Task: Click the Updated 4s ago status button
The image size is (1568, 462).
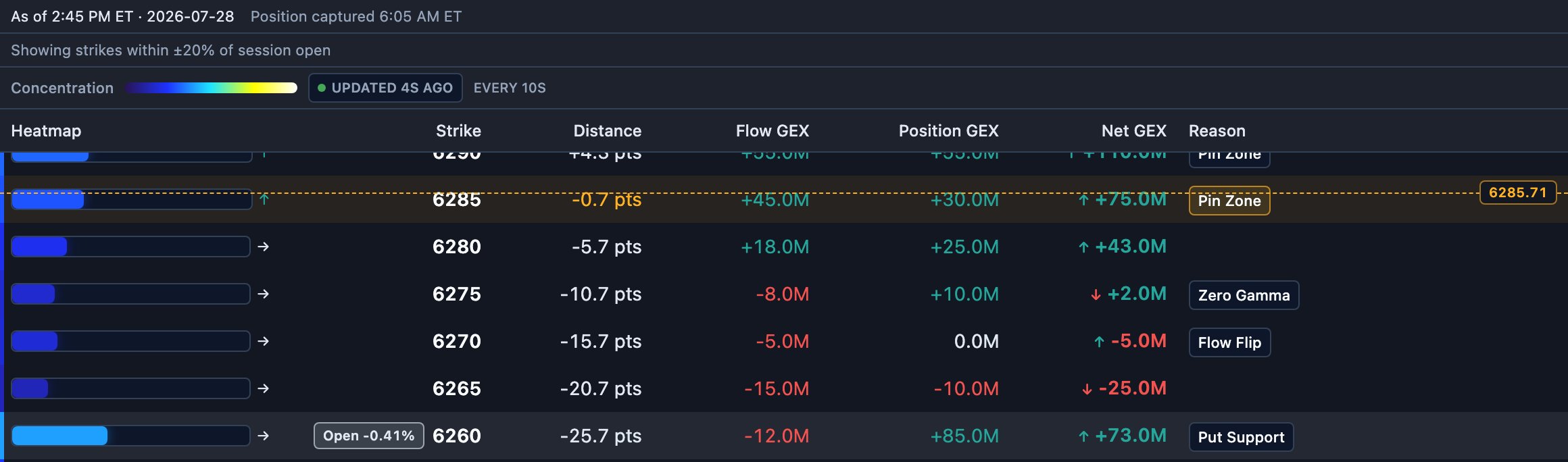Action: [385, 88]
